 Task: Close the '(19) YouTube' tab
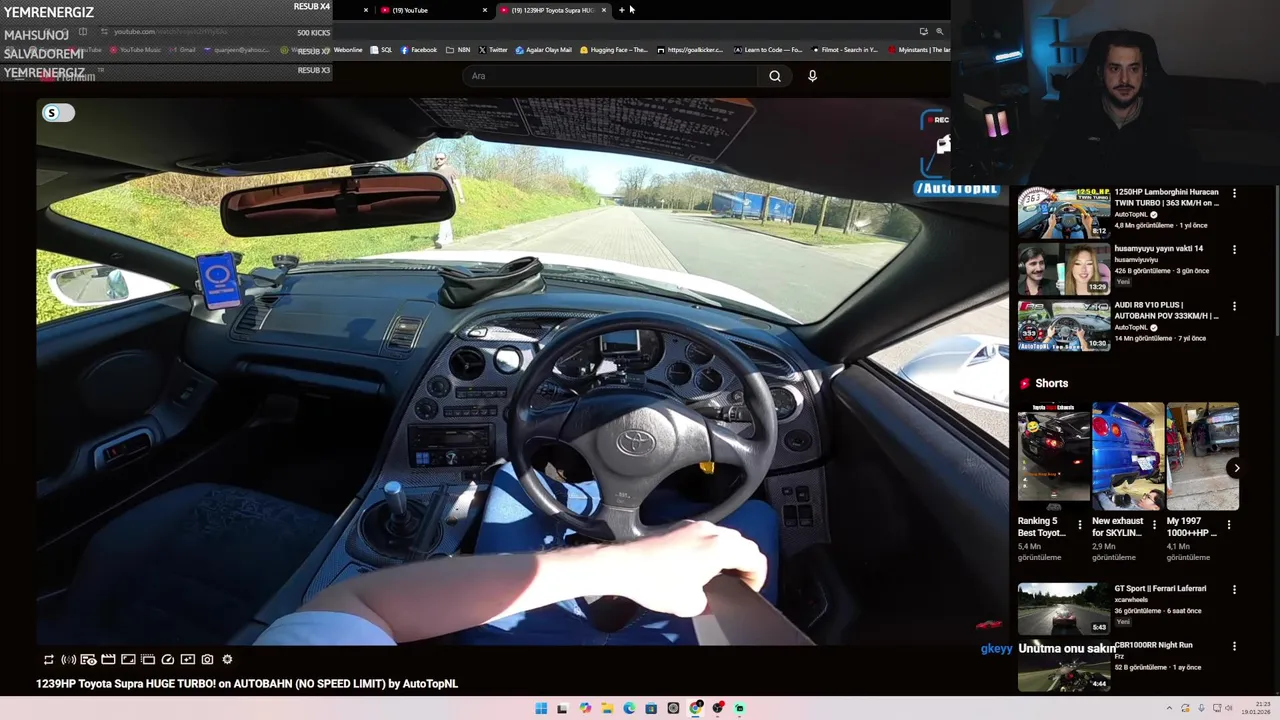click(x=485, y=10)
